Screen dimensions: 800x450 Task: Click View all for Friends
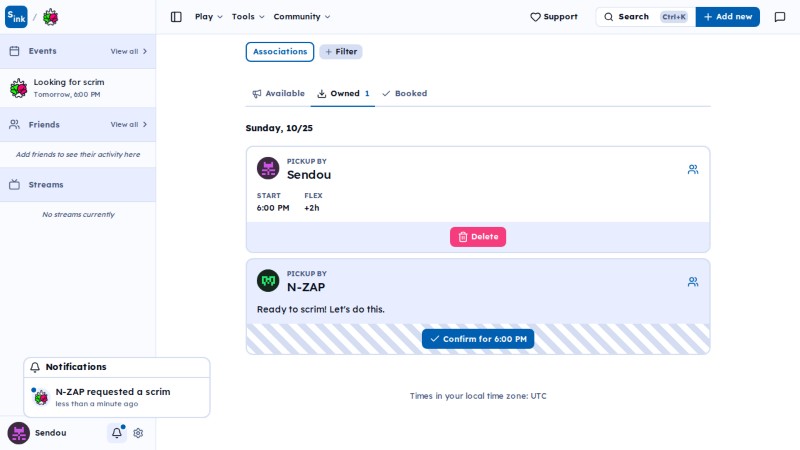(129, 124)
